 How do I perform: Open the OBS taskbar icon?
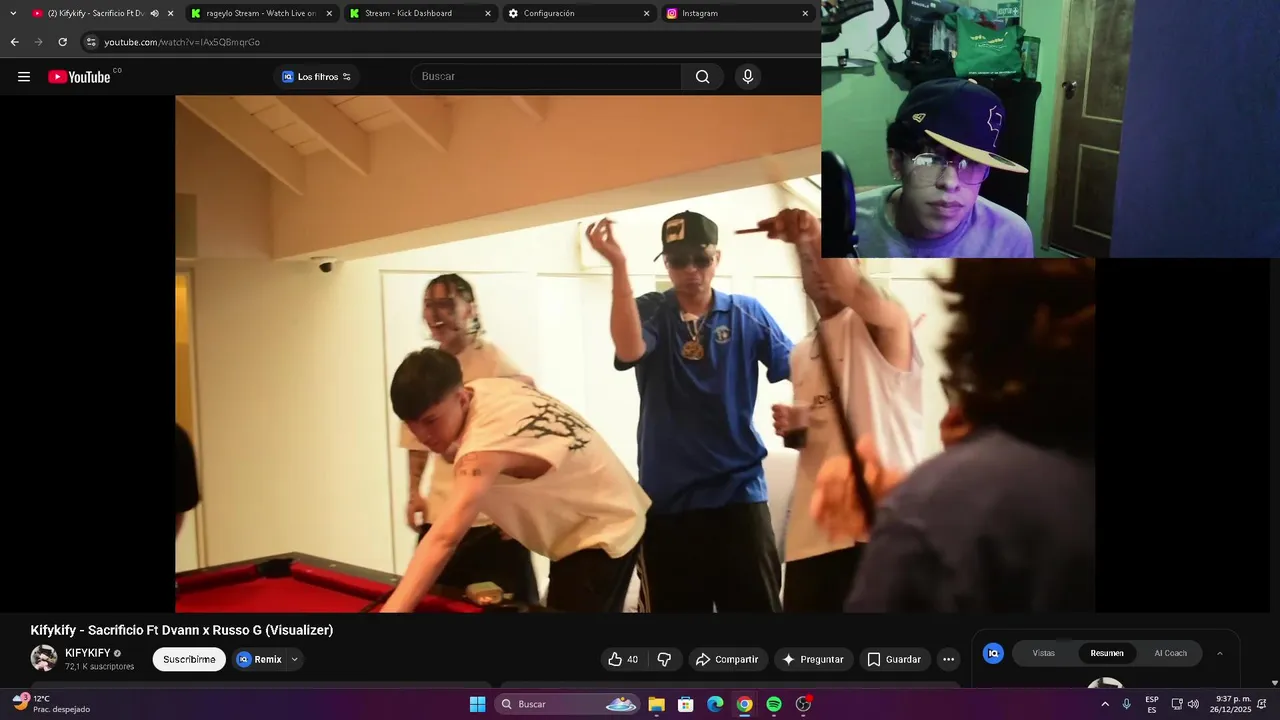click(x=803, y=704)
